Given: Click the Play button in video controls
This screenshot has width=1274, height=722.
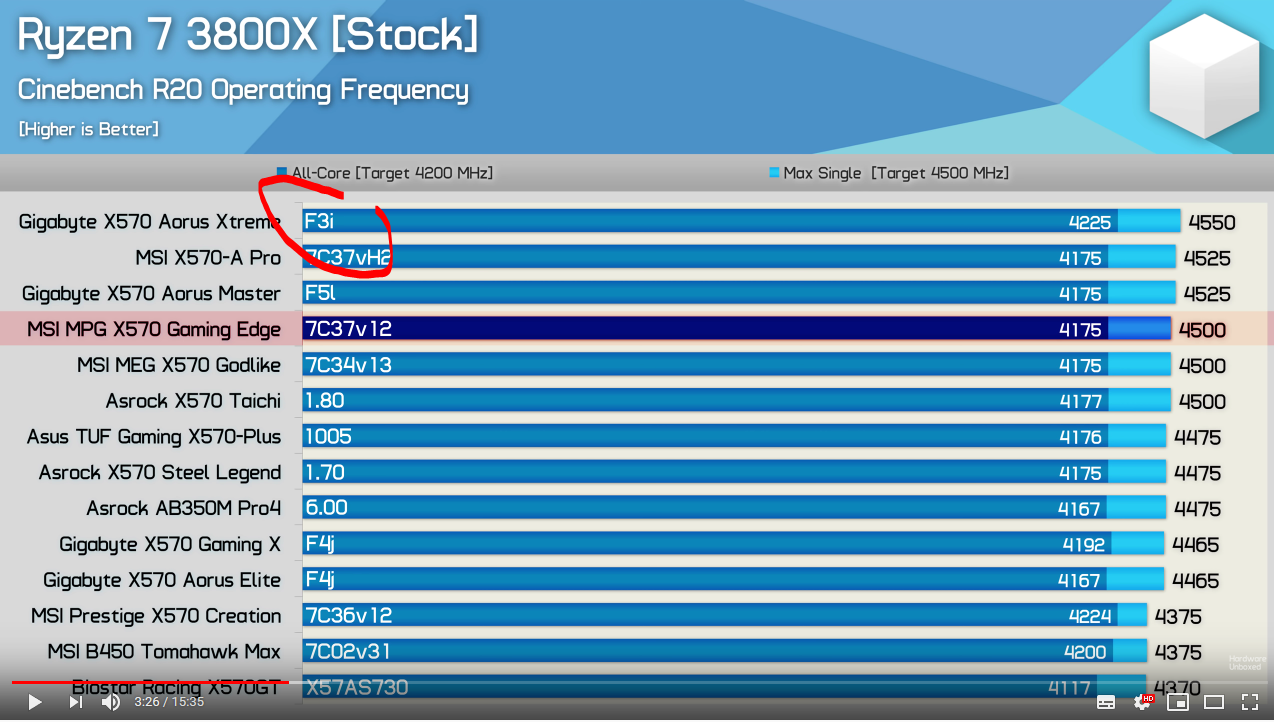Looking at the screenshot, I should 35,702.
